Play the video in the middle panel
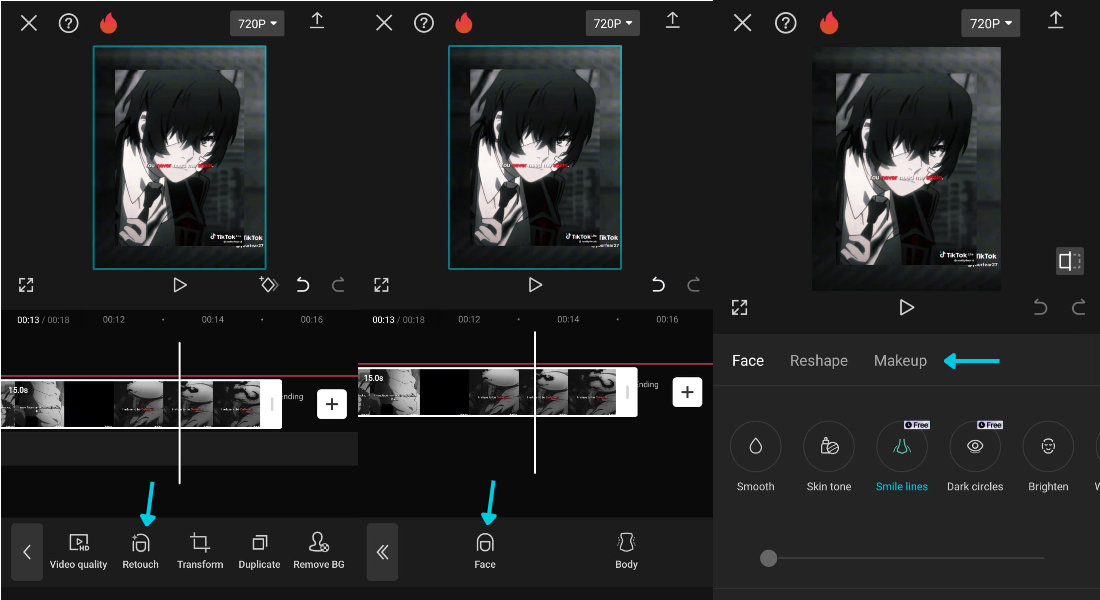This screenshot has width=1100, height=600. point(535,285)
